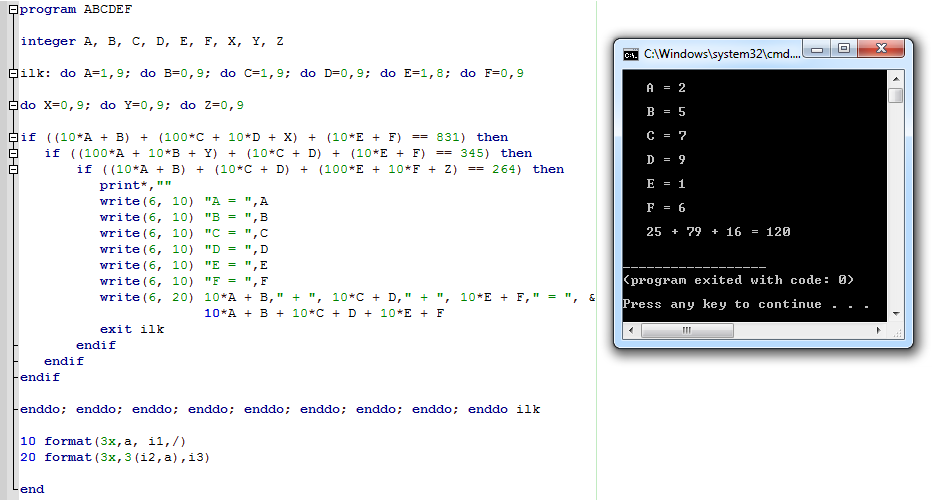This screenshot has width=933, height=501.
Task: Click the 'enddo ilk' text at end of enddo line
Action: tap(504, 409)
